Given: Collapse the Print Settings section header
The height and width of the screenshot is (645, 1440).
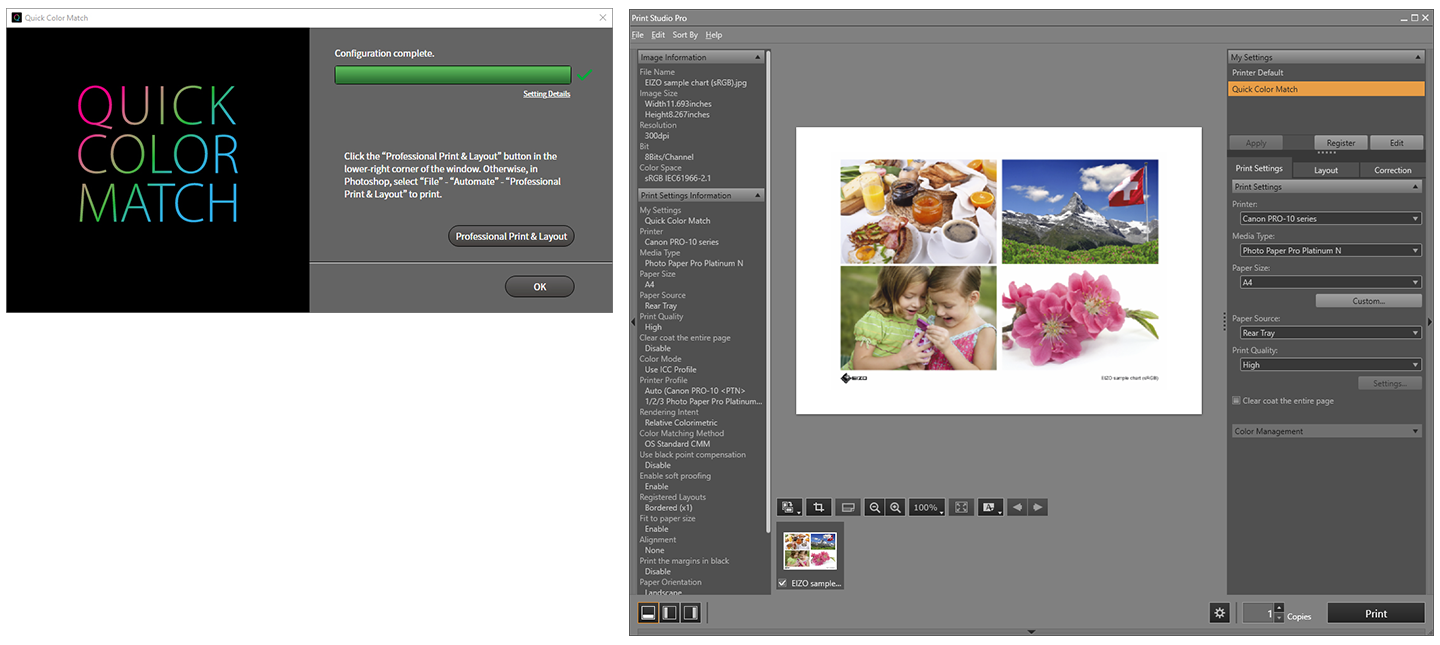Looking at the screenshot, I should click(x=1326, y=187).
